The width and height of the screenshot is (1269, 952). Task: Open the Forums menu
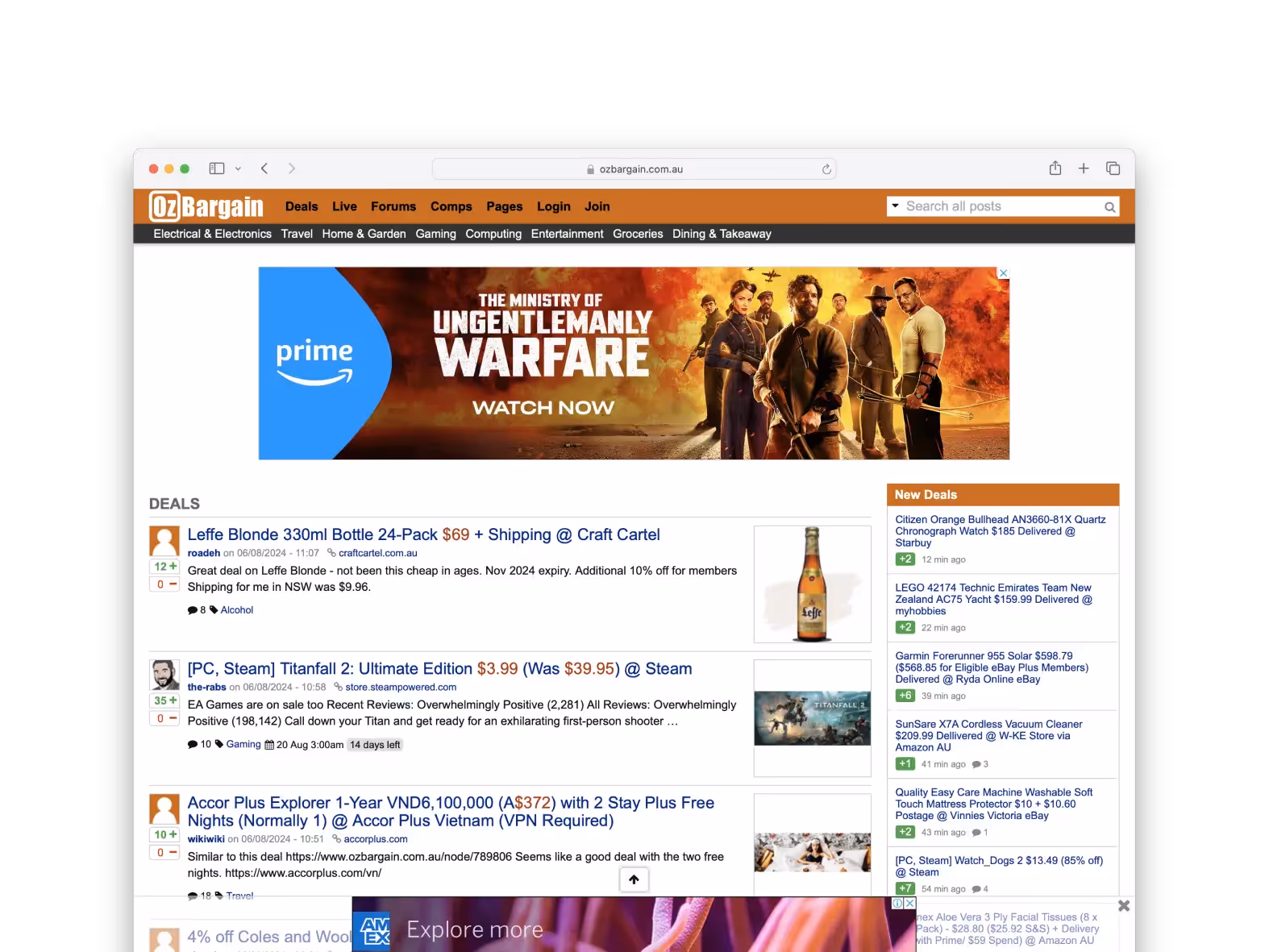pos(393,206)
